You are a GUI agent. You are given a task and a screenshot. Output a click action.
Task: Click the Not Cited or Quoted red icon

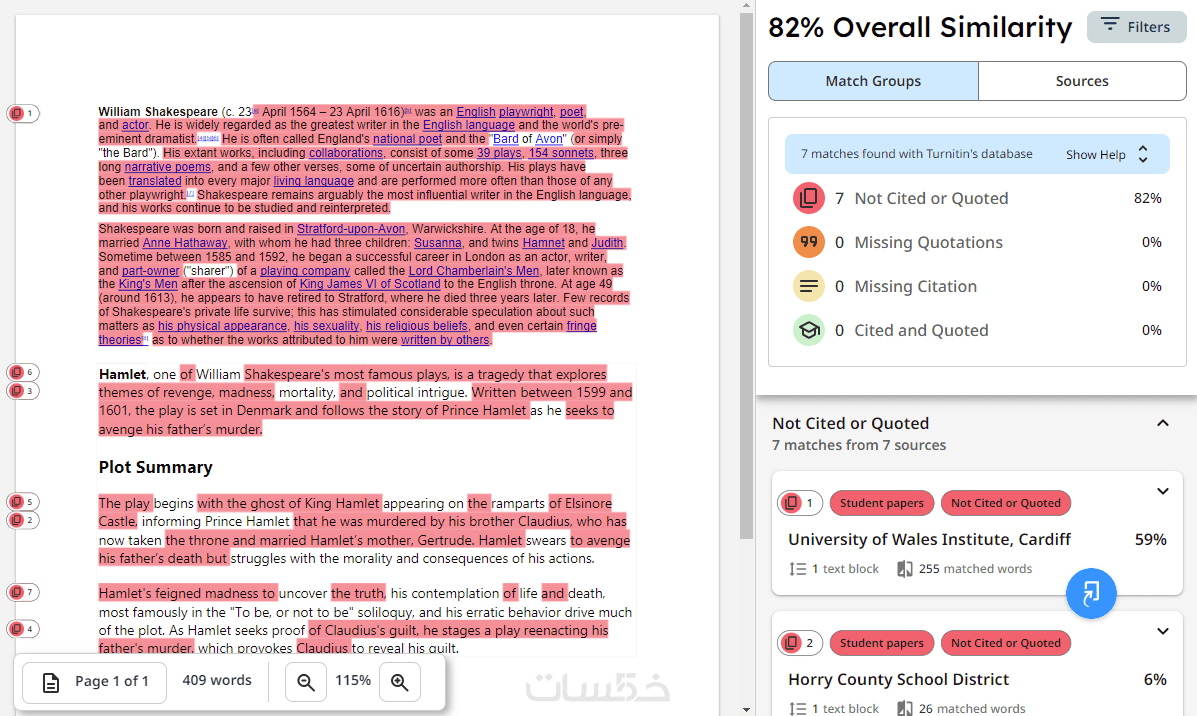pyautogui.click(x=808, y=198)
